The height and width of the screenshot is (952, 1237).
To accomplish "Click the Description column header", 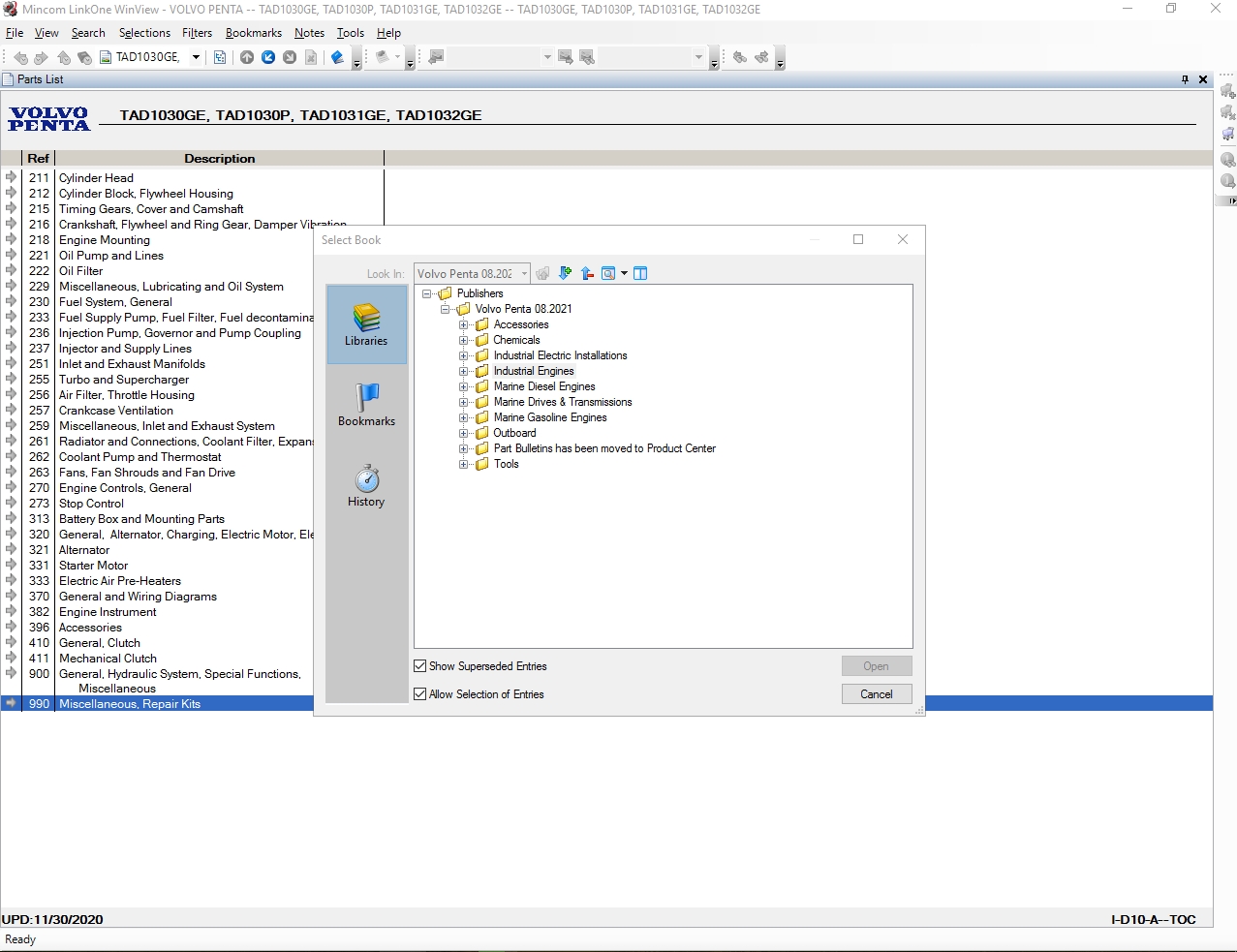I will coord(220,158).
